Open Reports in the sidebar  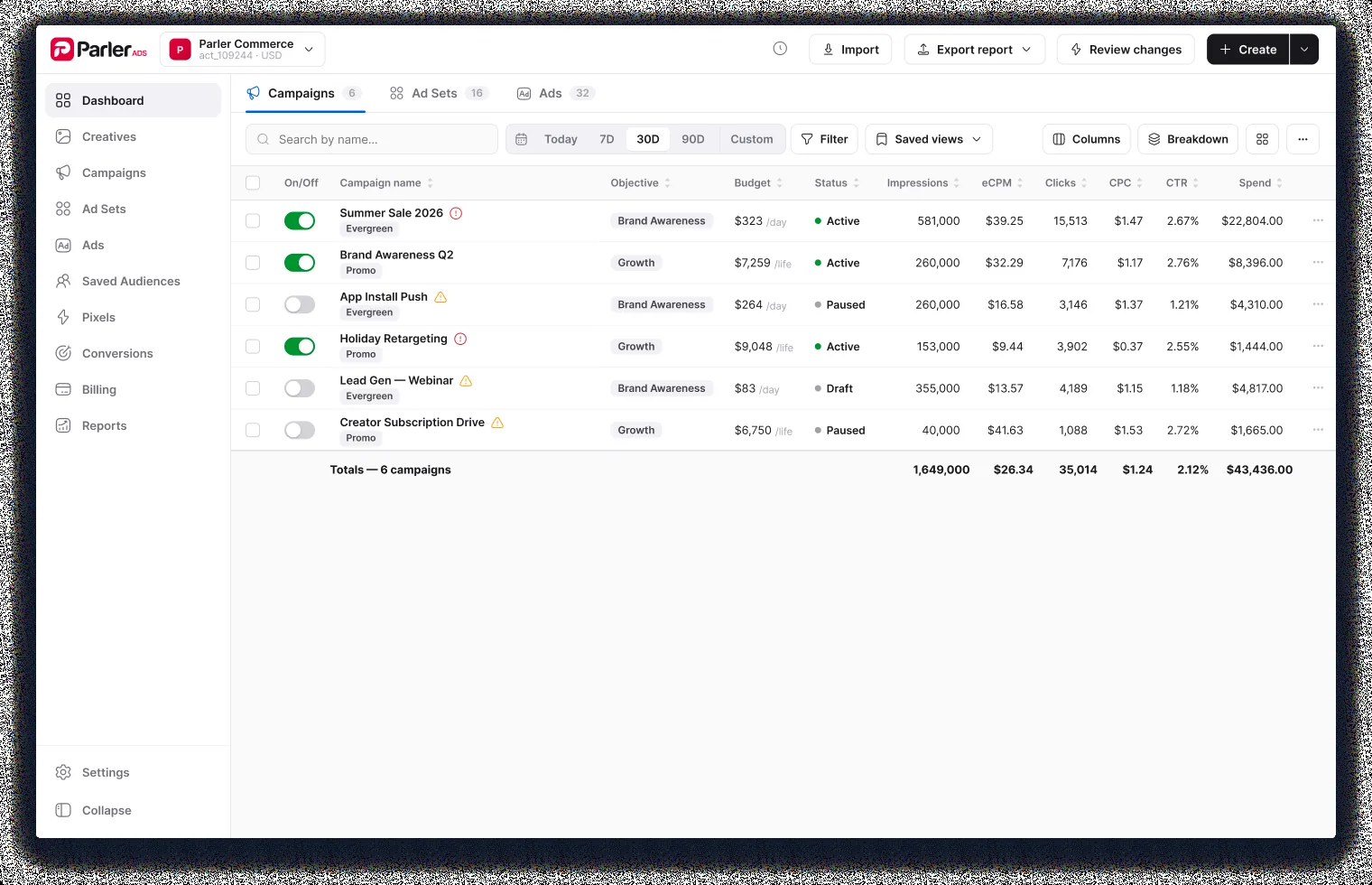[133, 425]
